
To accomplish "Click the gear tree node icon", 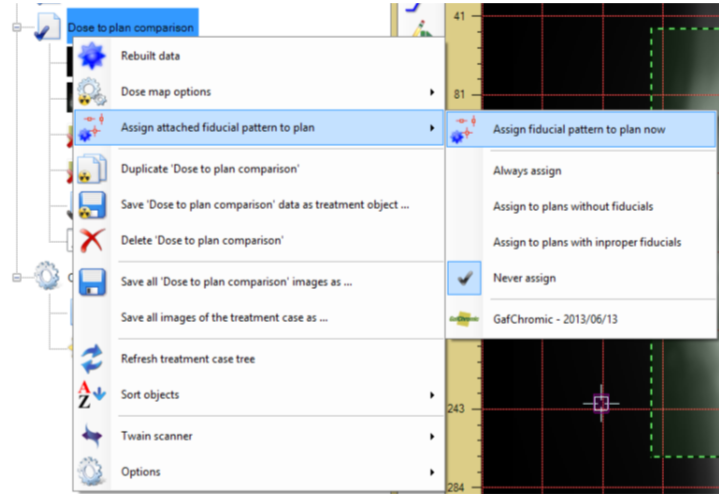I will [x=48, y=276].
